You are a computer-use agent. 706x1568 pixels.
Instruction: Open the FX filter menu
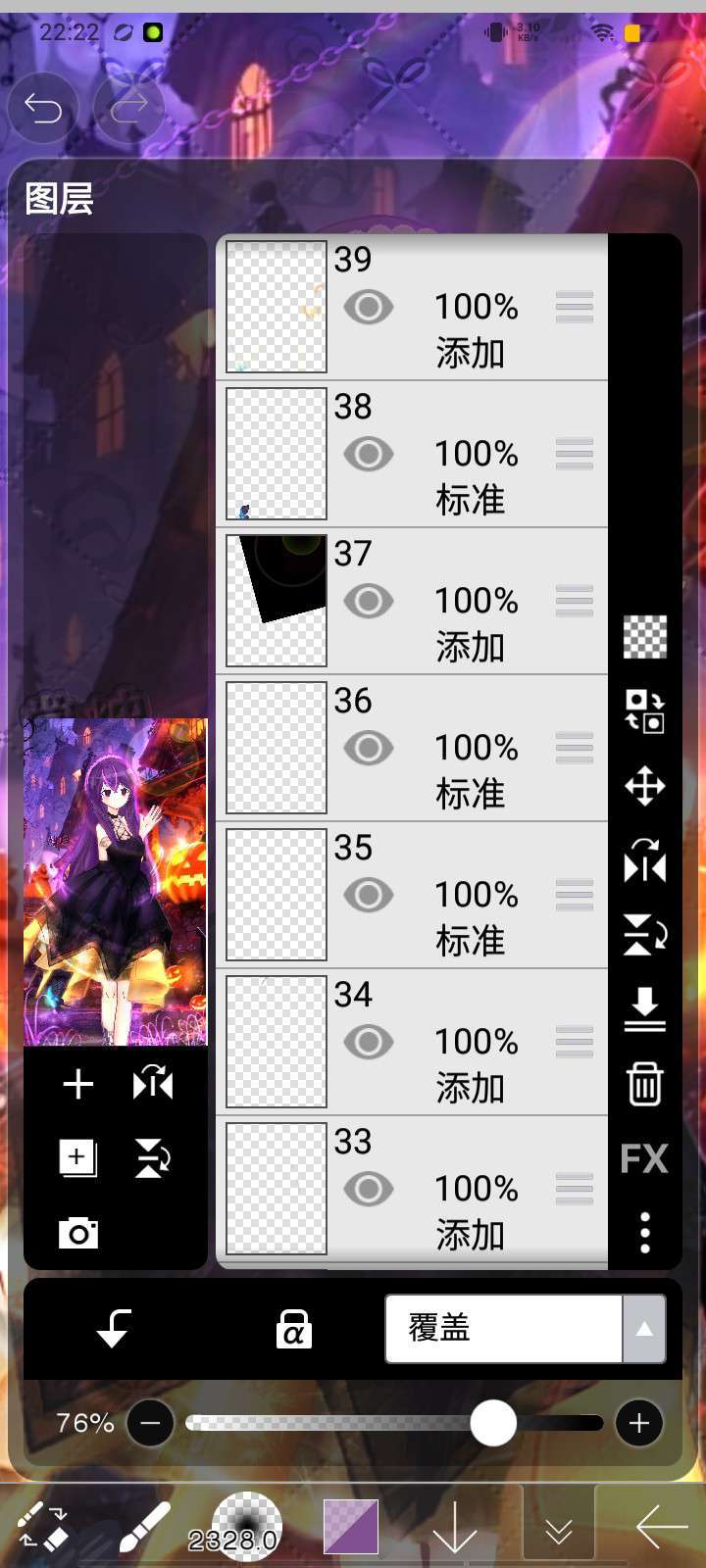(644, 1159)
